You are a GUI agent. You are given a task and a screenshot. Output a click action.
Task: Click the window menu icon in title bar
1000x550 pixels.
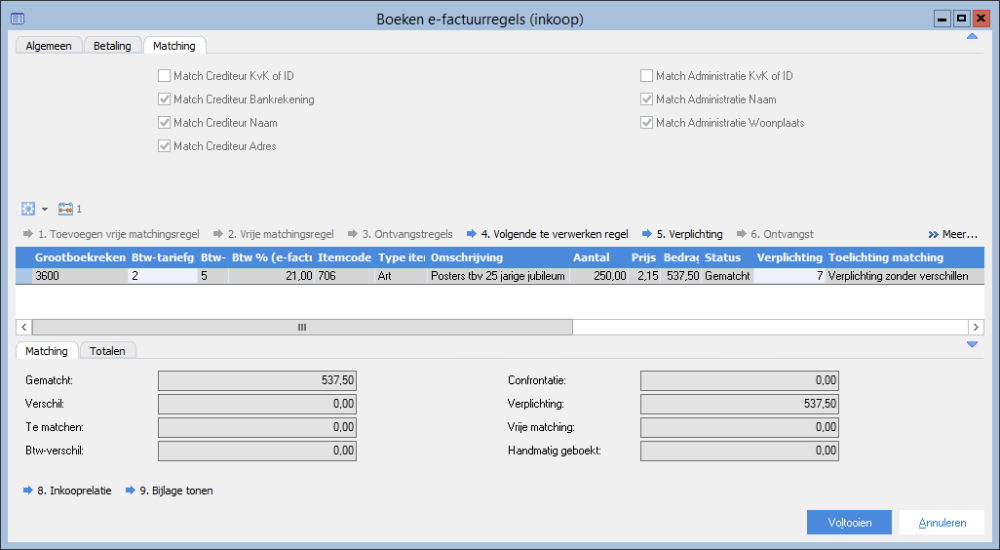click(18, 19)
